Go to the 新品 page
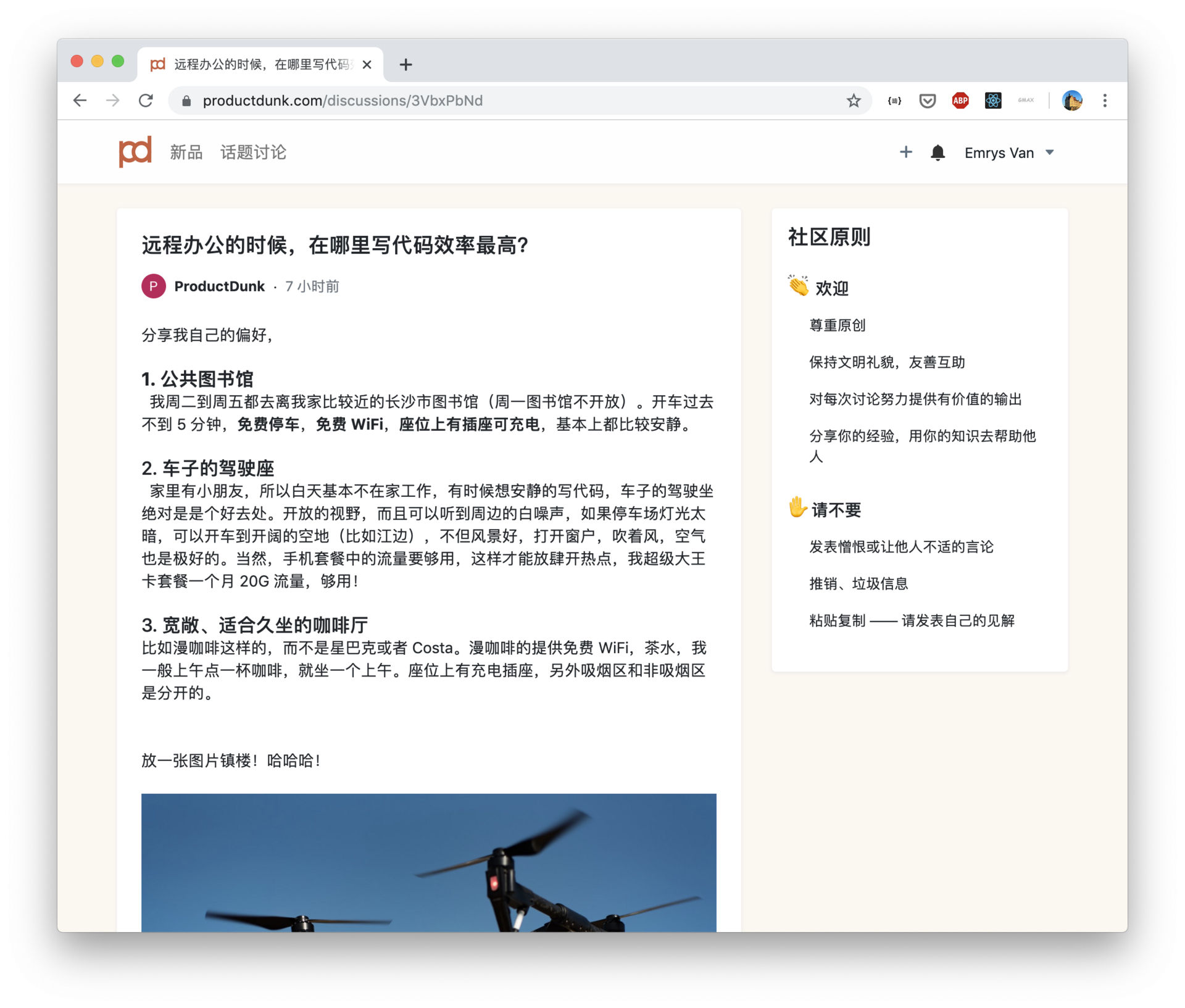Screen dimensions: 1185x1008 click(186, 152)
